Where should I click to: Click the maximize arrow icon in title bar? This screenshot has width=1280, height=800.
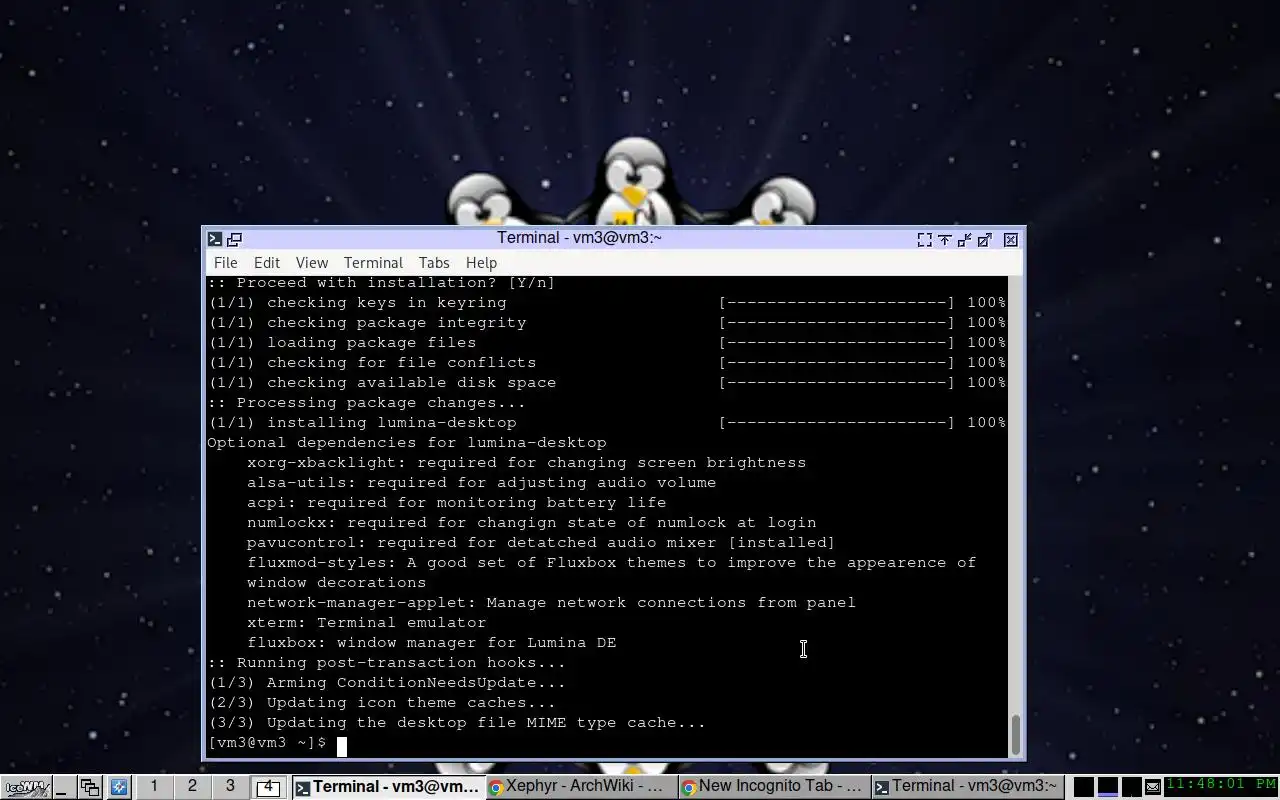pyautogui.click(x=985, y=240)
